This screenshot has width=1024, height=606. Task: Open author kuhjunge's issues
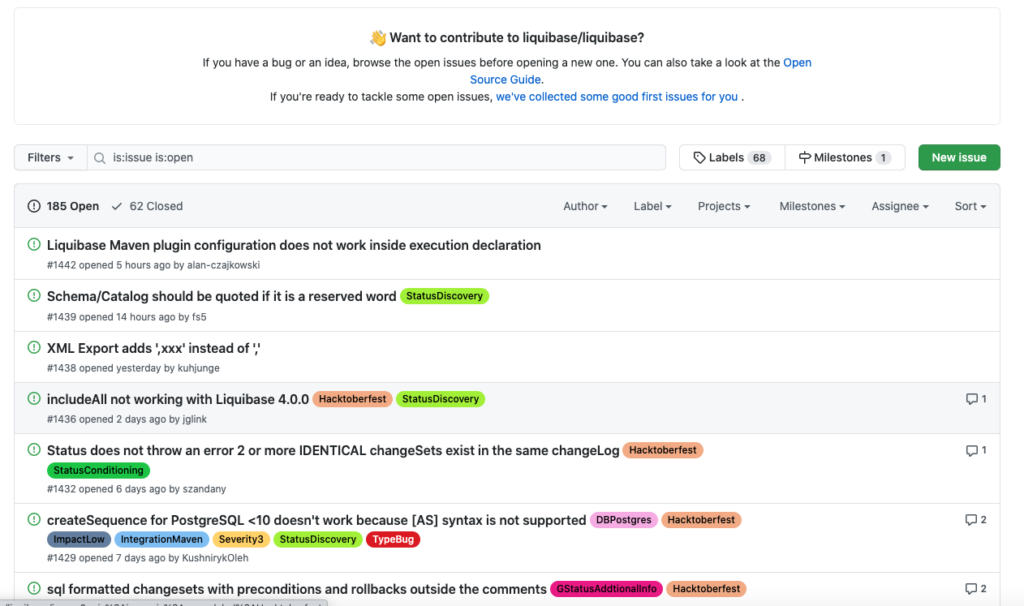(x=199, y=368)
